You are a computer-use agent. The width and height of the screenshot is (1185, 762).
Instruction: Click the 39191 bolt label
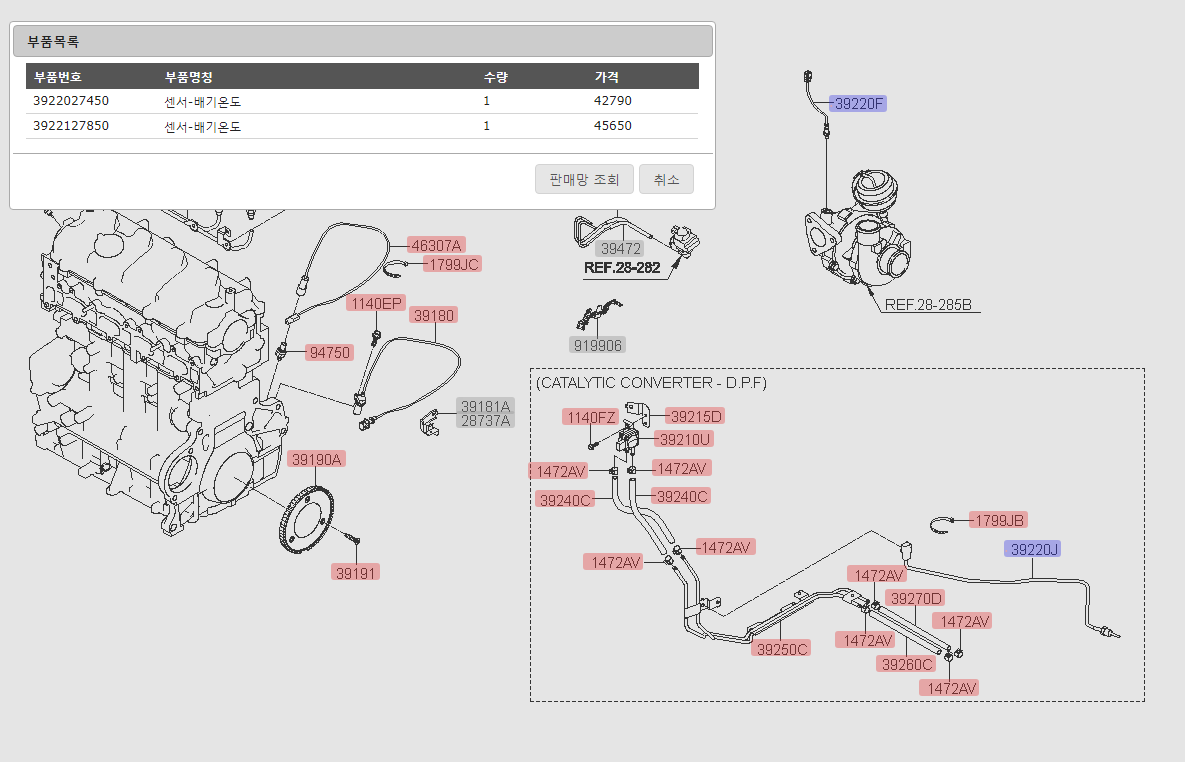357,572
